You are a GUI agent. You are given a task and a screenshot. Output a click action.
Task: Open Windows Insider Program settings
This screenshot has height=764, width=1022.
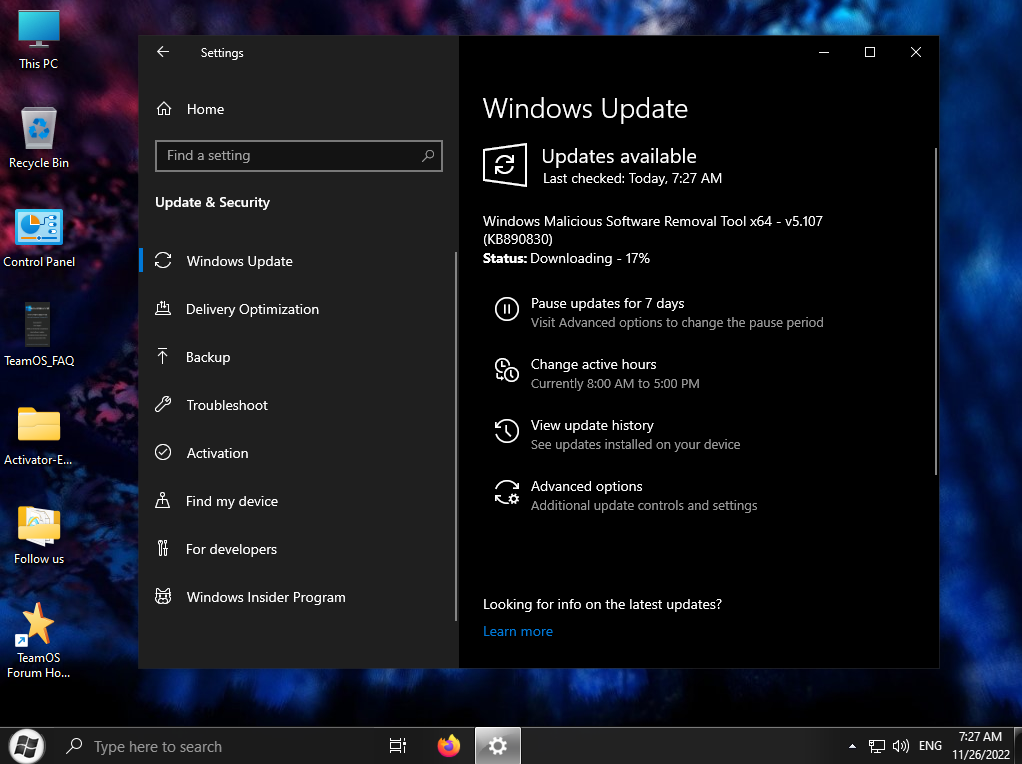tap(266, 597)
